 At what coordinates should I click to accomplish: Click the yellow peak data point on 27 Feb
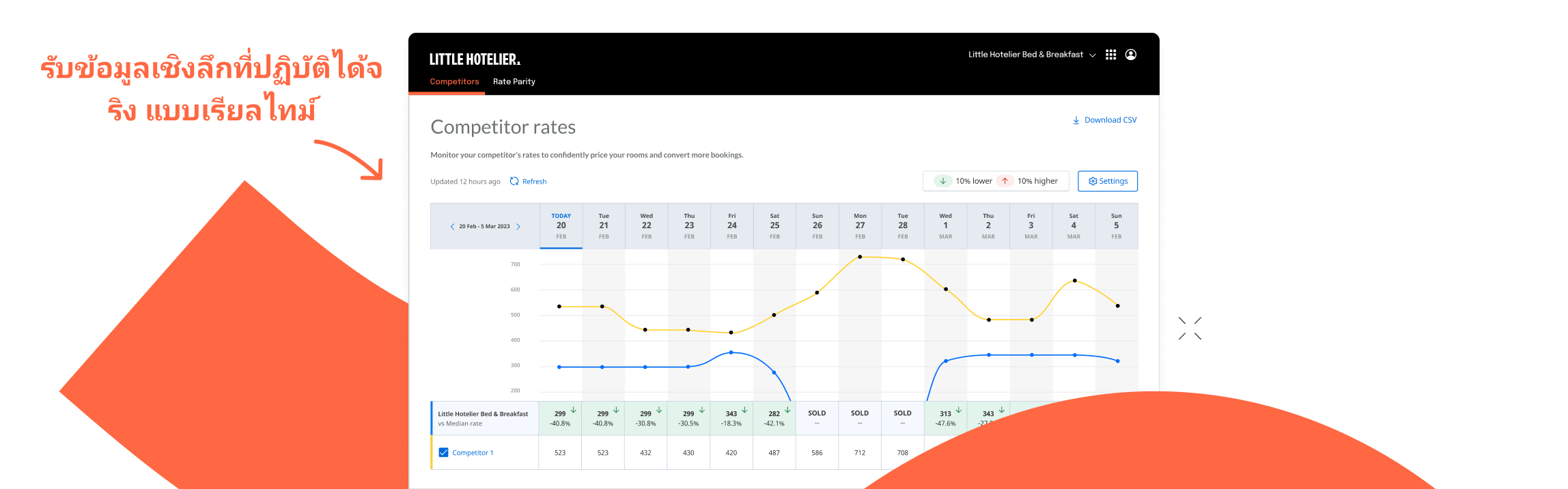pyautogui.click(x=860, y=257)
